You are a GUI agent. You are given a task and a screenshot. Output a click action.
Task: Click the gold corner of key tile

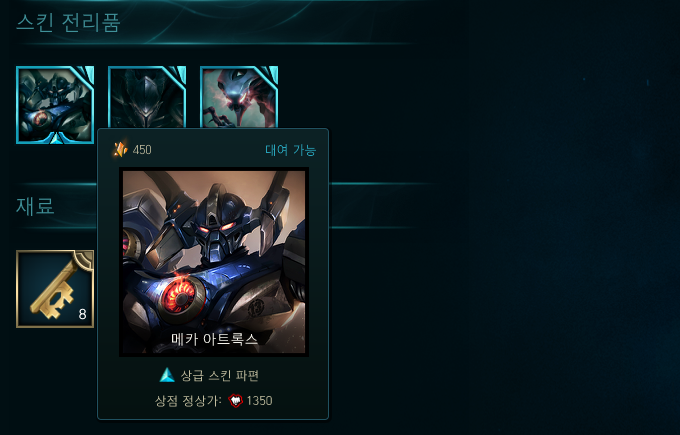(x=85, y=259)
